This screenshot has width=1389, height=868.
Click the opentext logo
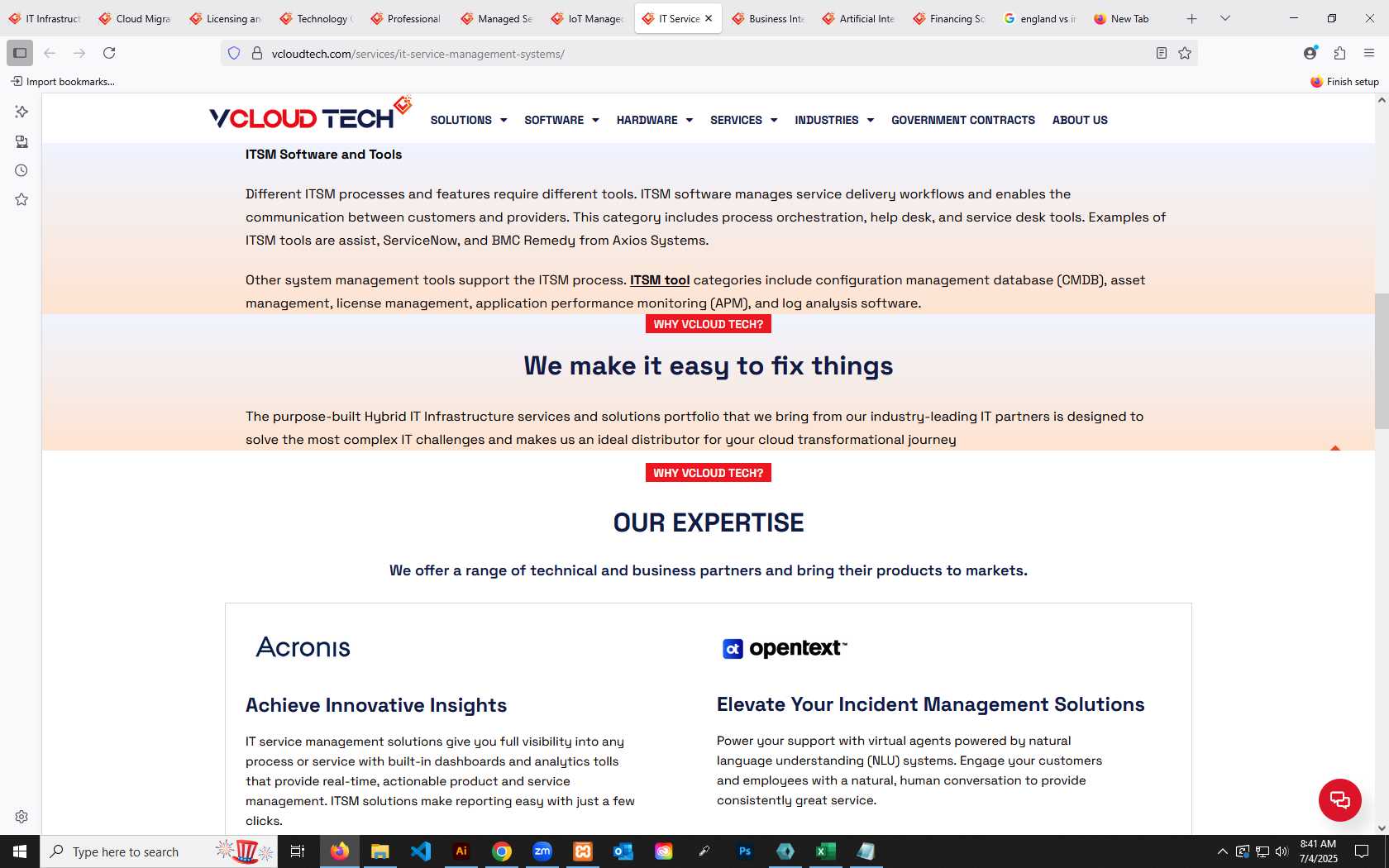785,648
